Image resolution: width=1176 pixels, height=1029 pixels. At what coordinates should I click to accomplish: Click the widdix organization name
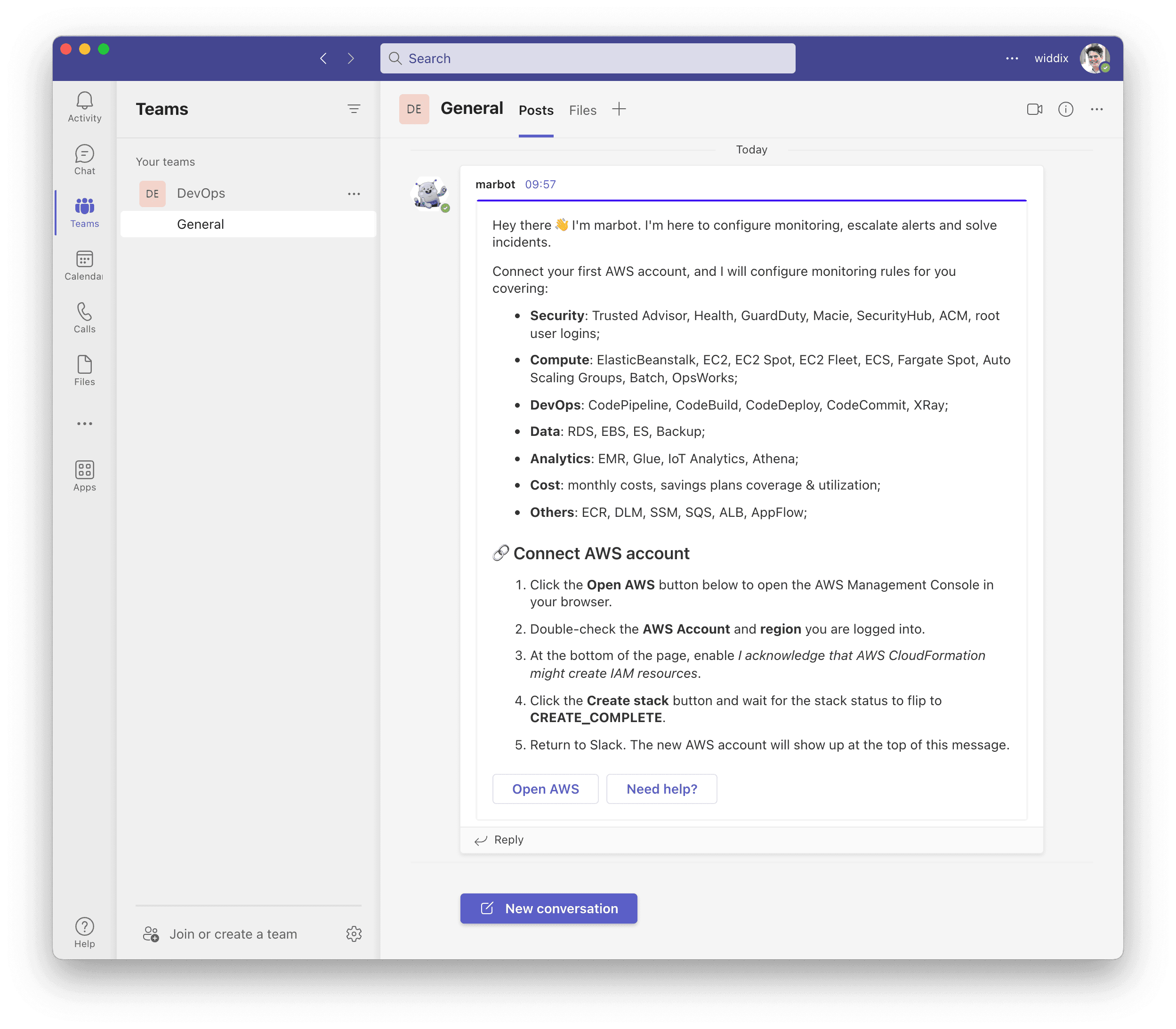[x=1051, y=58]
